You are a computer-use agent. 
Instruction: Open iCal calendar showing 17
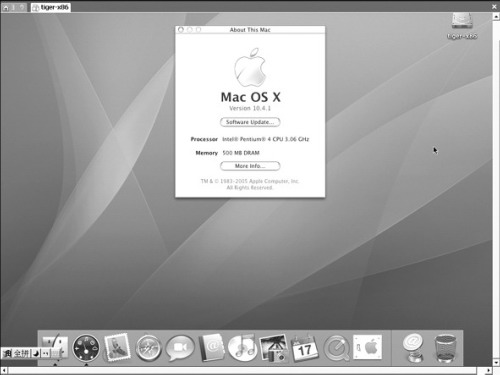(x=304, y=348)
